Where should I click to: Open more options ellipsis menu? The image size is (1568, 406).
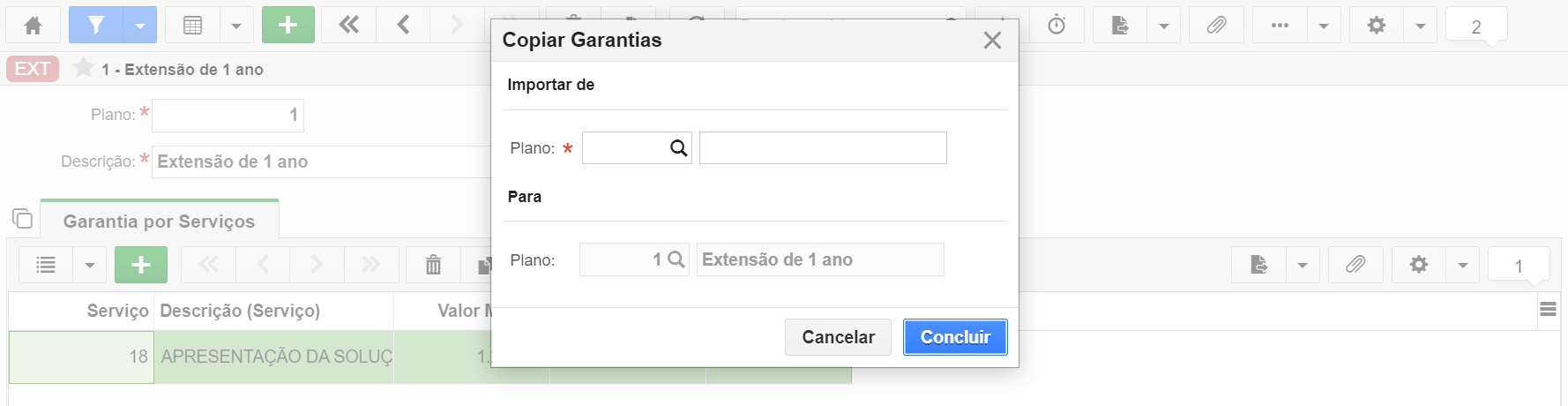coord(1280,26)
